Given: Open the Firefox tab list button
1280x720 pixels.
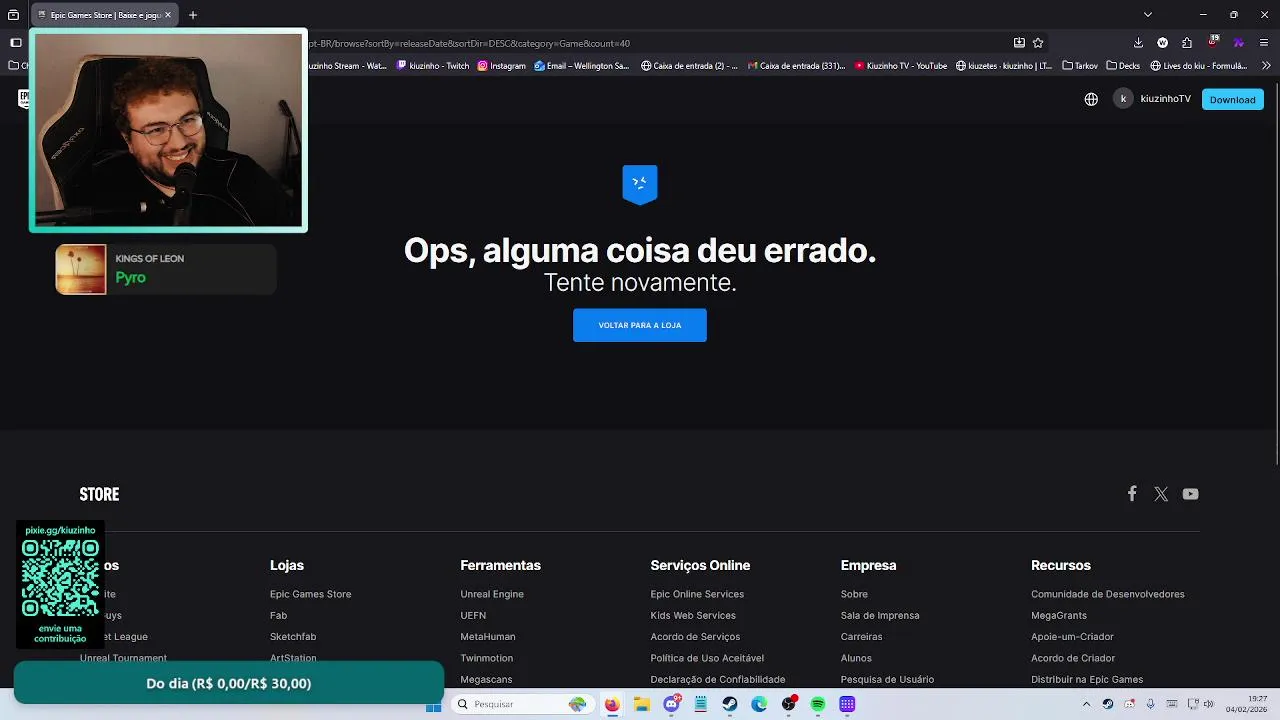Looking at the screenshot, I should coord(13,15).
